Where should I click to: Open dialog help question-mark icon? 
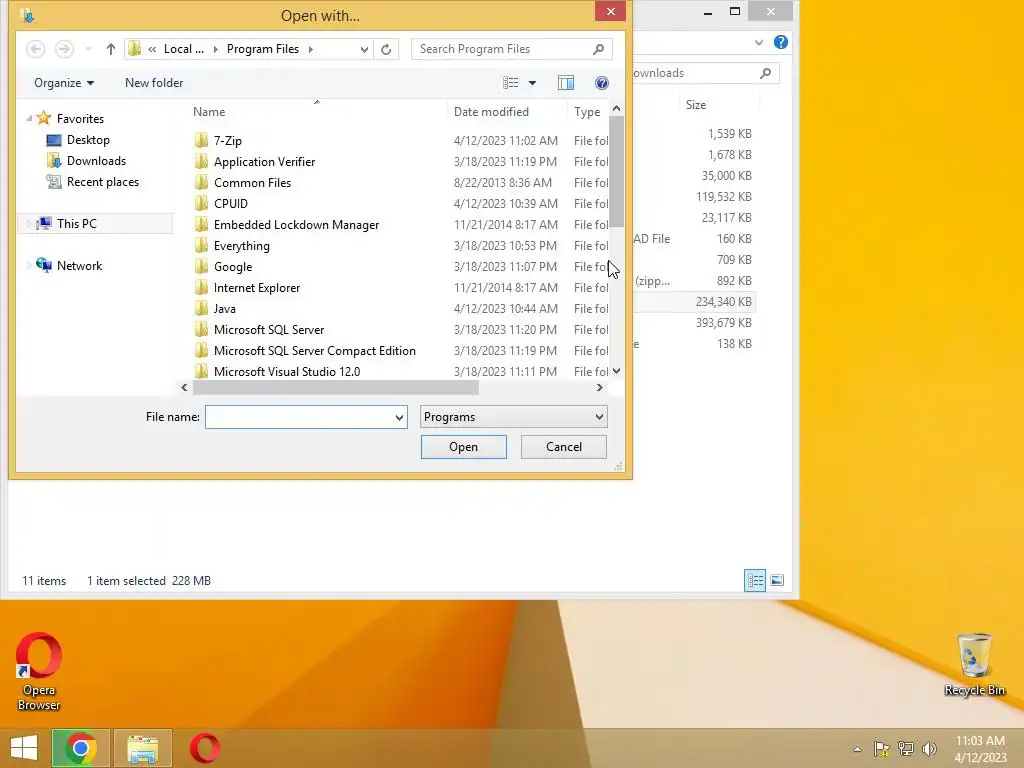click(601, 83)
